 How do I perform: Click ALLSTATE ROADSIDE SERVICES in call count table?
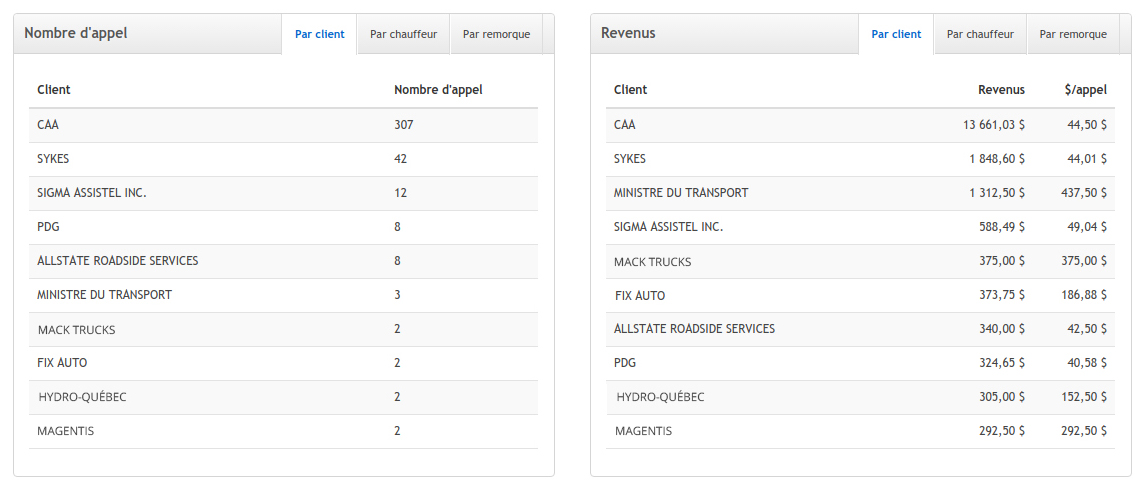(117, 261)
